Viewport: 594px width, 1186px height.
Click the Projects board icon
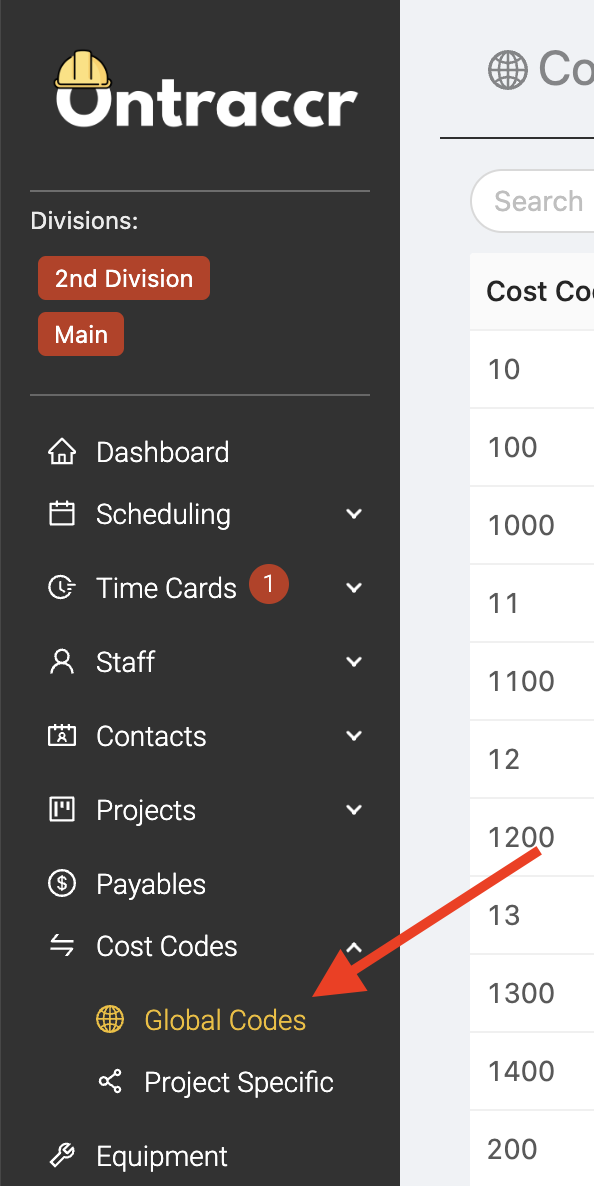click(62, 810)
